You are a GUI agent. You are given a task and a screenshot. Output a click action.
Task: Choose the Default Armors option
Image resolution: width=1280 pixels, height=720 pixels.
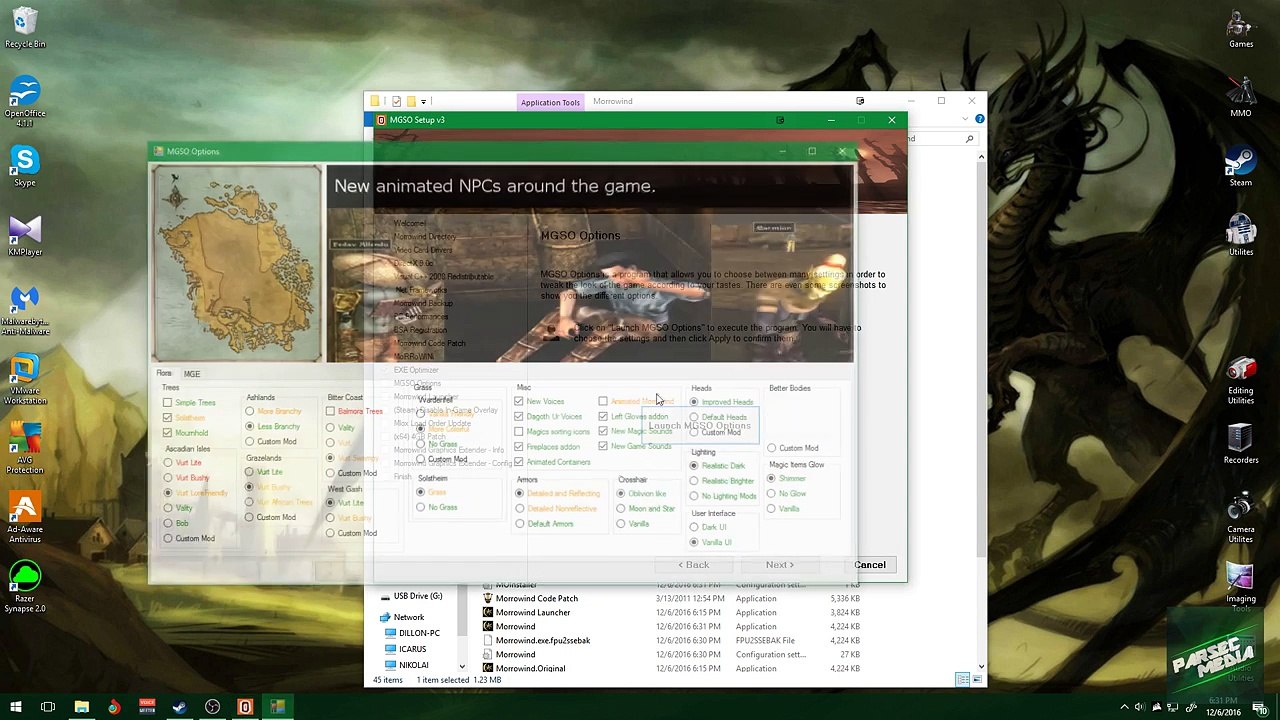[520, 524]
